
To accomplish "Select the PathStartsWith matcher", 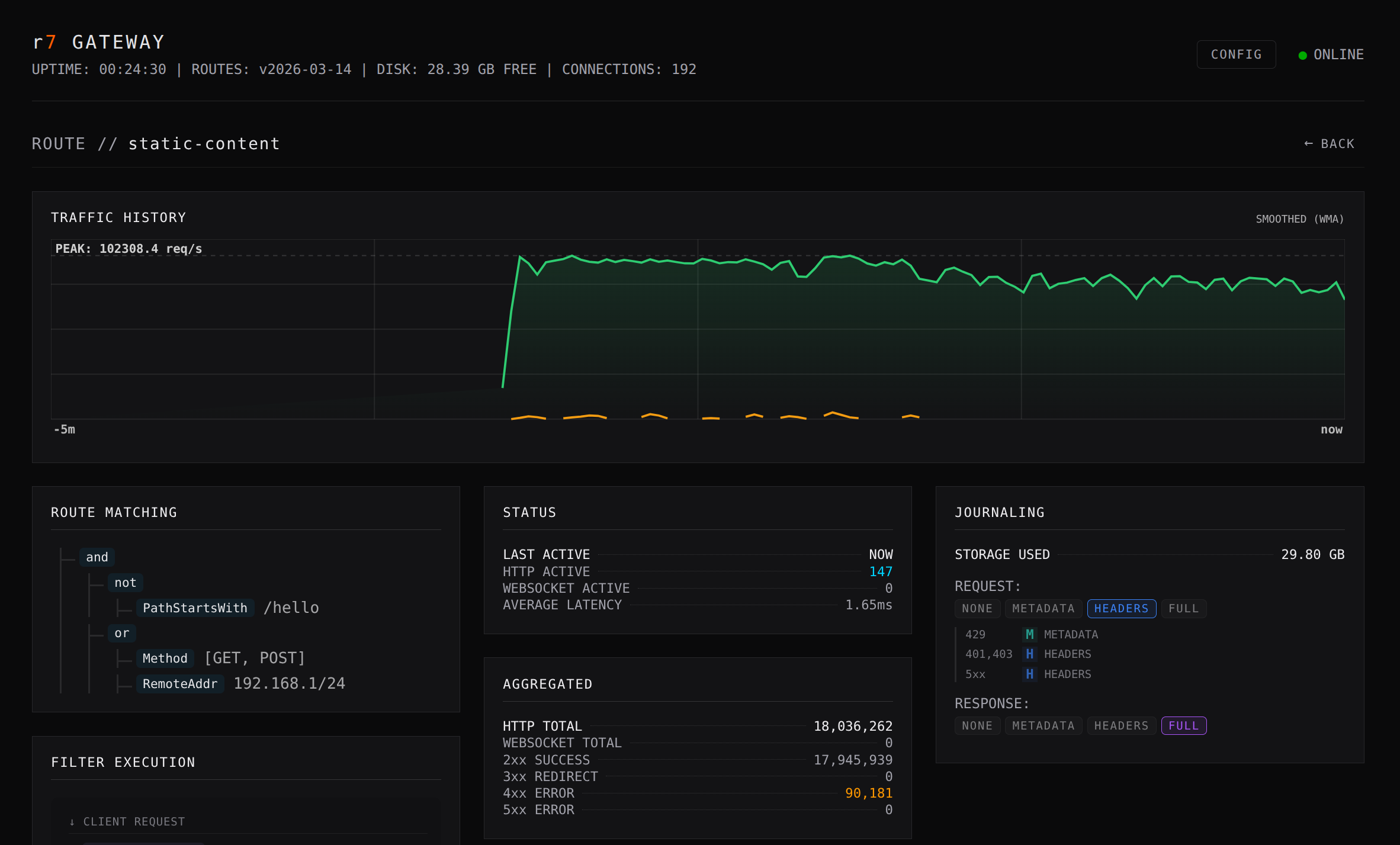I will (x=195, y=608).
